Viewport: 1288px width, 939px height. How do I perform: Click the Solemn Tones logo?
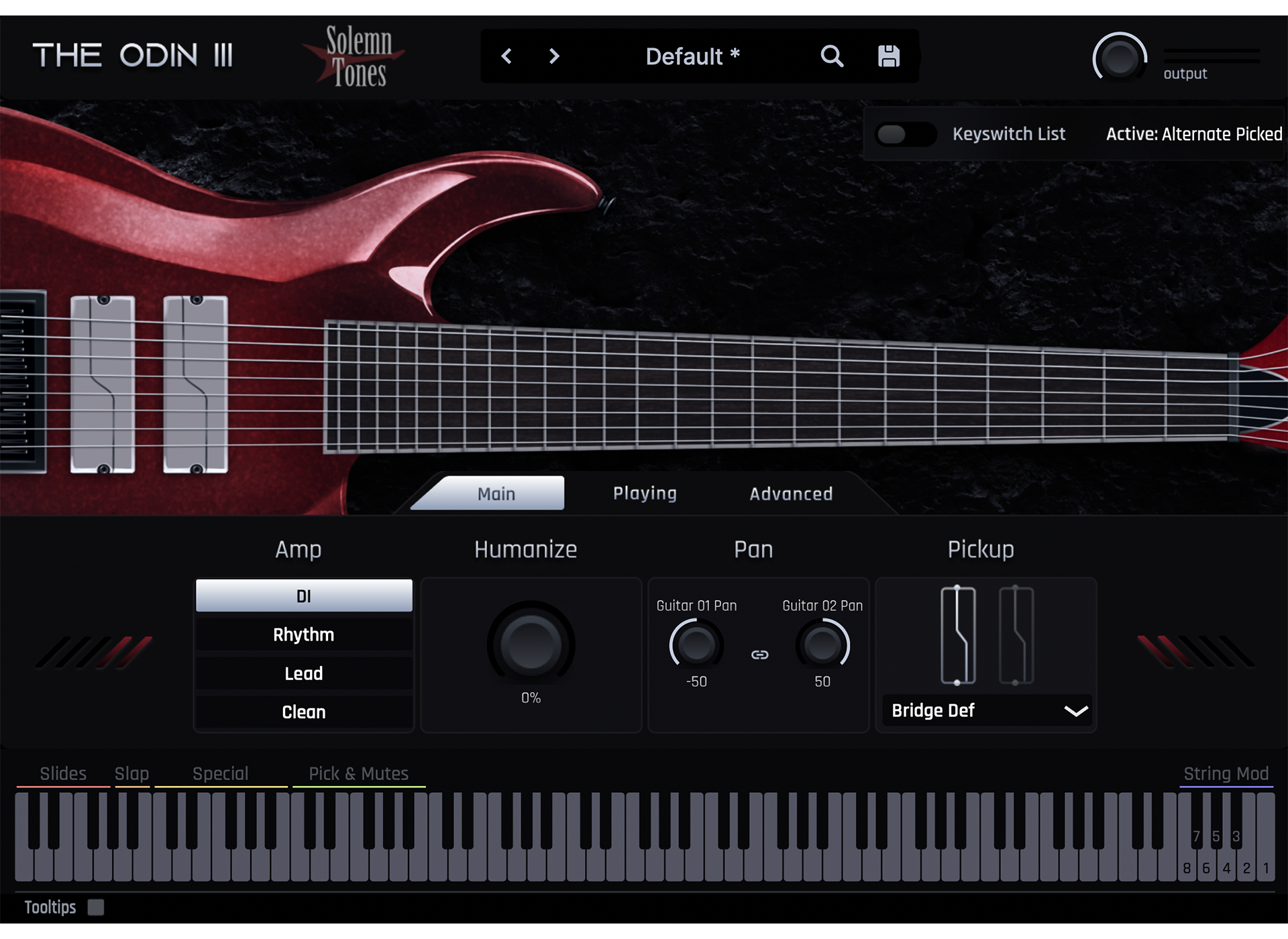(356, 56)
